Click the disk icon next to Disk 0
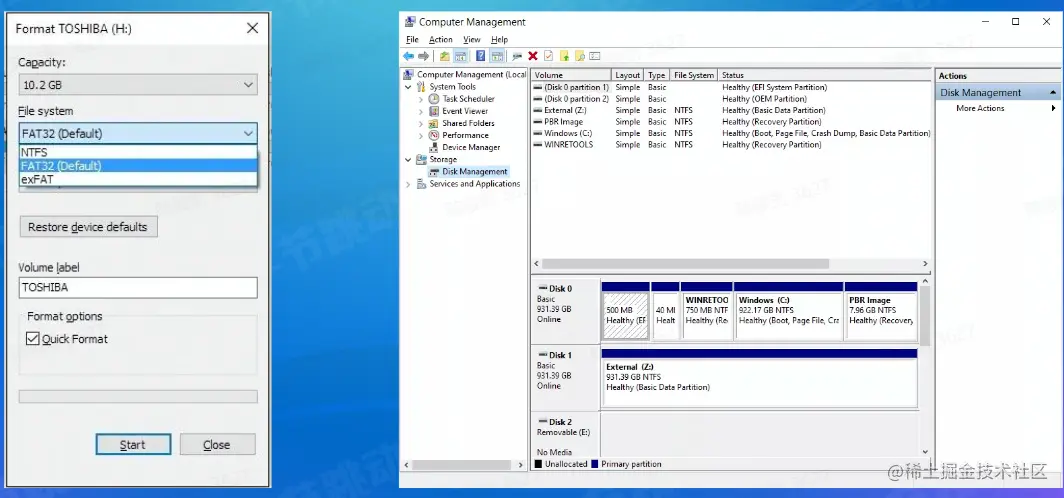Image resolution: width=1064 pixels, height=498 pixels. (542, 288)
